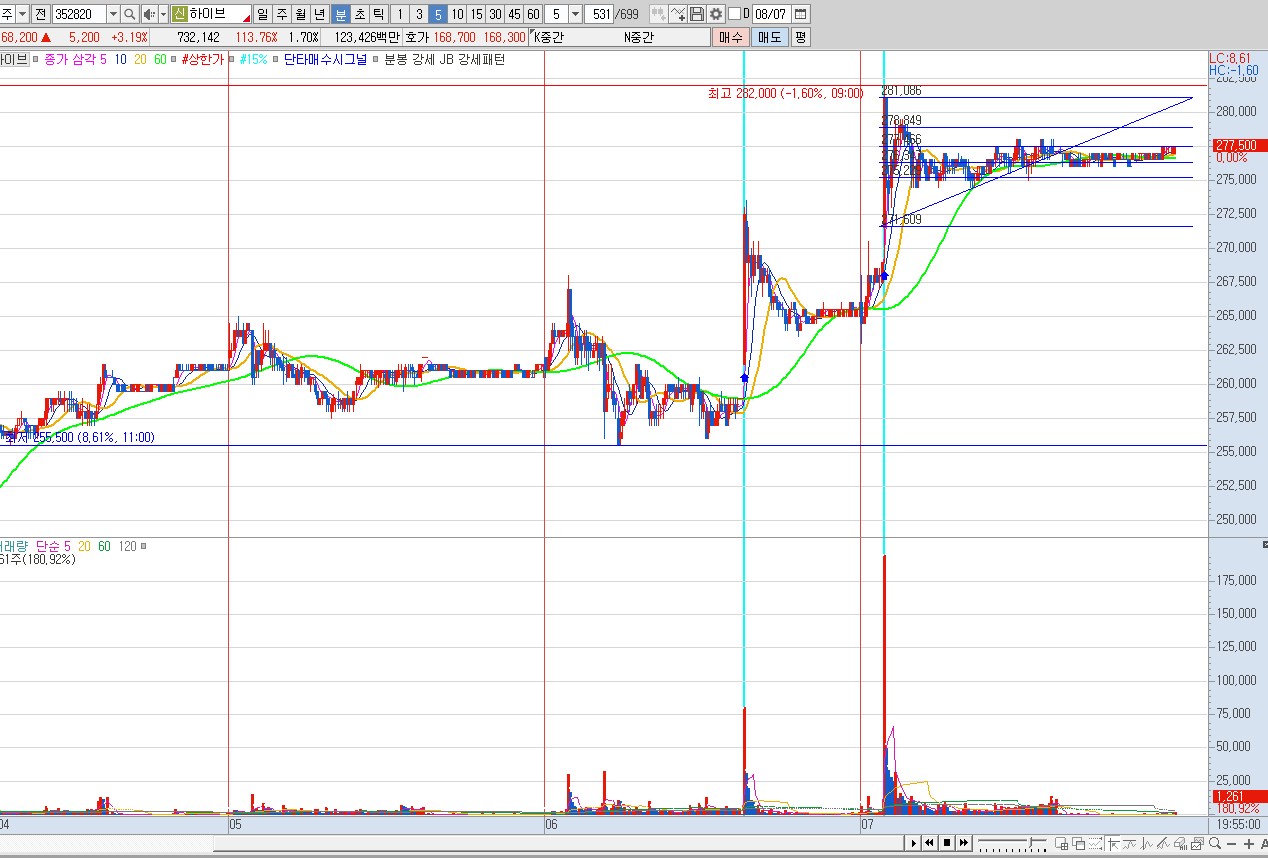Image resolution: width=1268 pixels, height=858 pixels.
Task: Click the 08/07 date field
Action: coord(771,14)
